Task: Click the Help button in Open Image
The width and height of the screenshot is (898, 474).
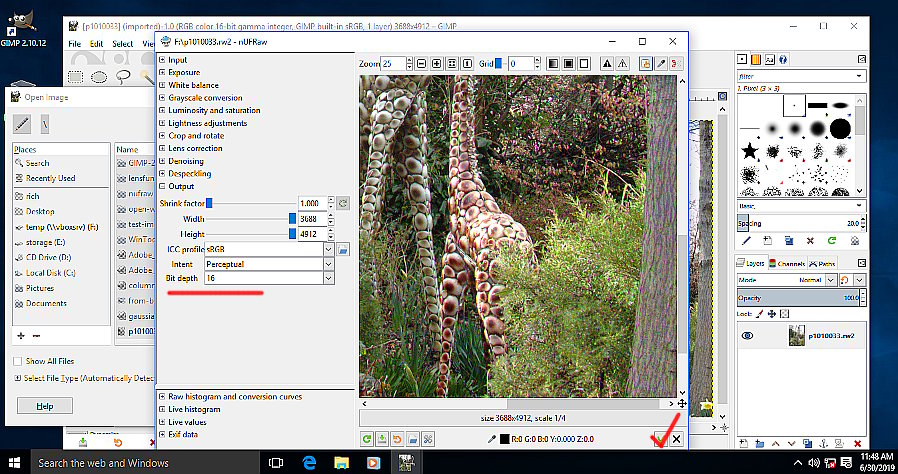Action: 44,406
